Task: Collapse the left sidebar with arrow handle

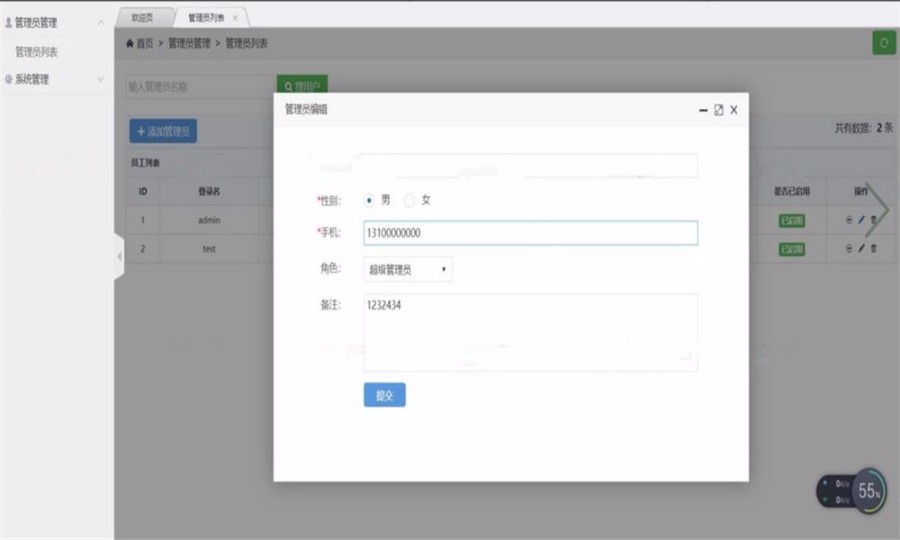Action: 119,257
